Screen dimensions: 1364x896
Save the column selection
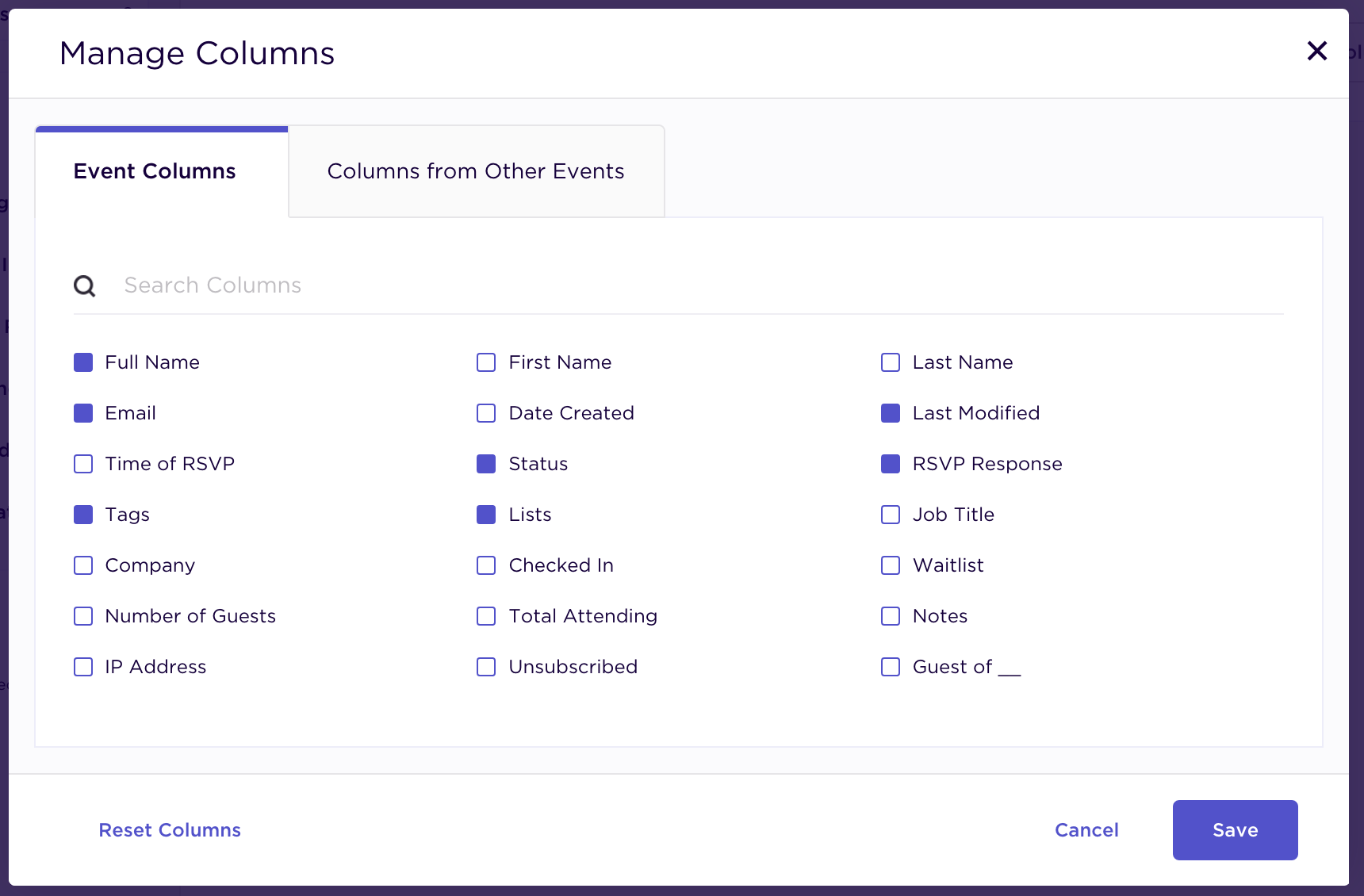(x=1235, y=830)
